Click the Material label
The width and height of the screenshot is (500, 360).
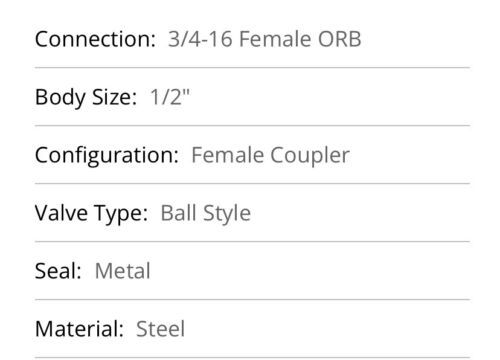pyautogui.click(x=79, y=329)
